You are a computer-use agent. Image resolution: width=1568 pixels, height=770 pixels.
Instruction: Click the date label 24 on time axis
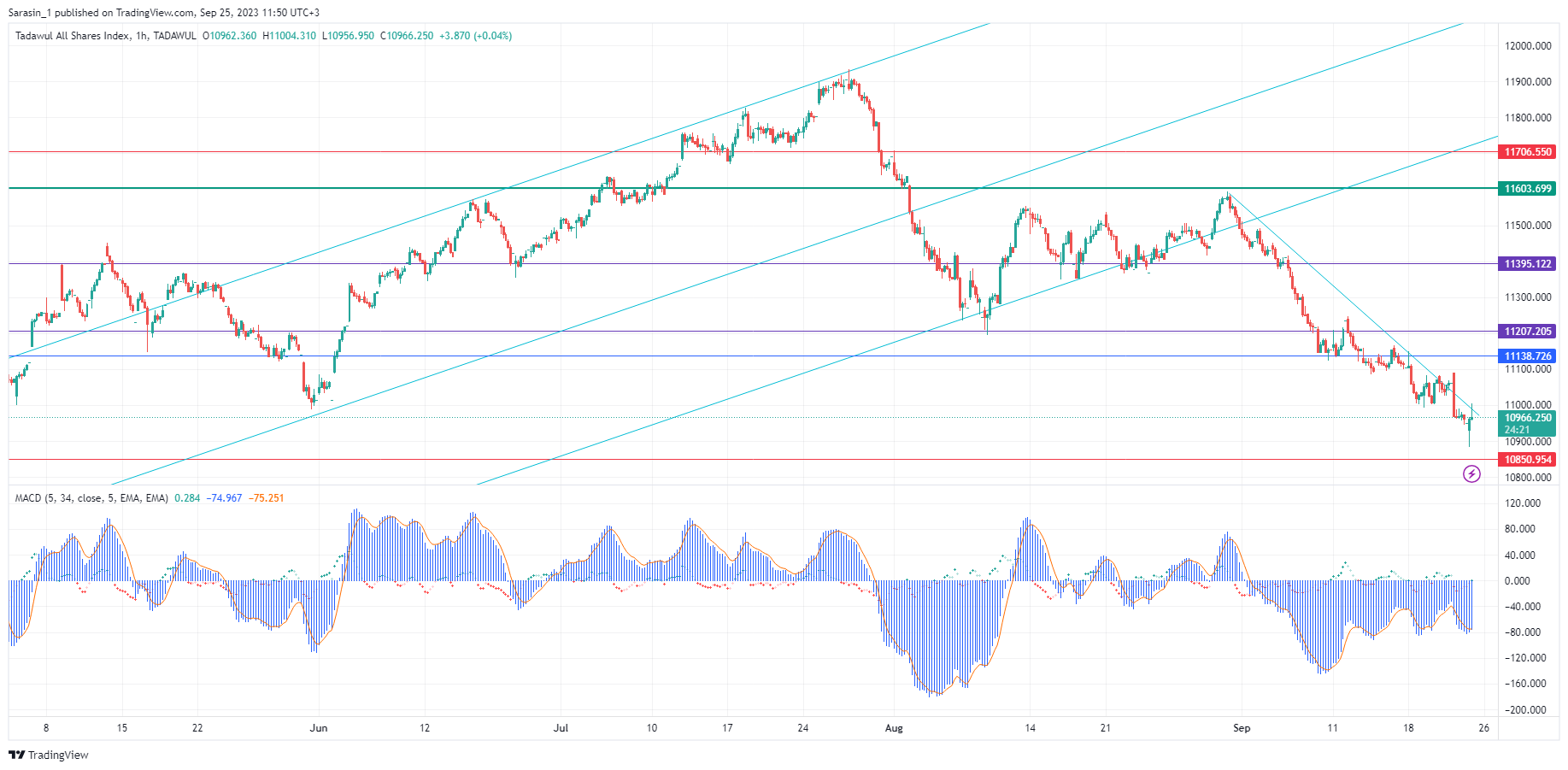click(803, 728)
